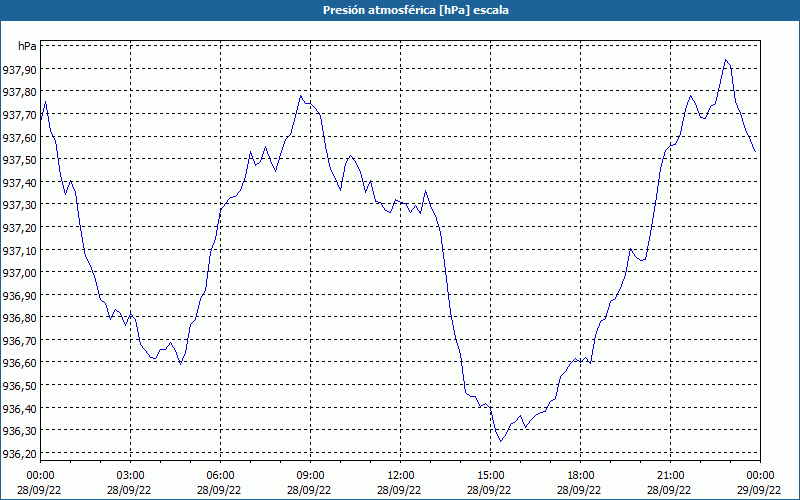Click the 12:00 time label on X axis
This screenshot has height=500, width=800.
401,476
